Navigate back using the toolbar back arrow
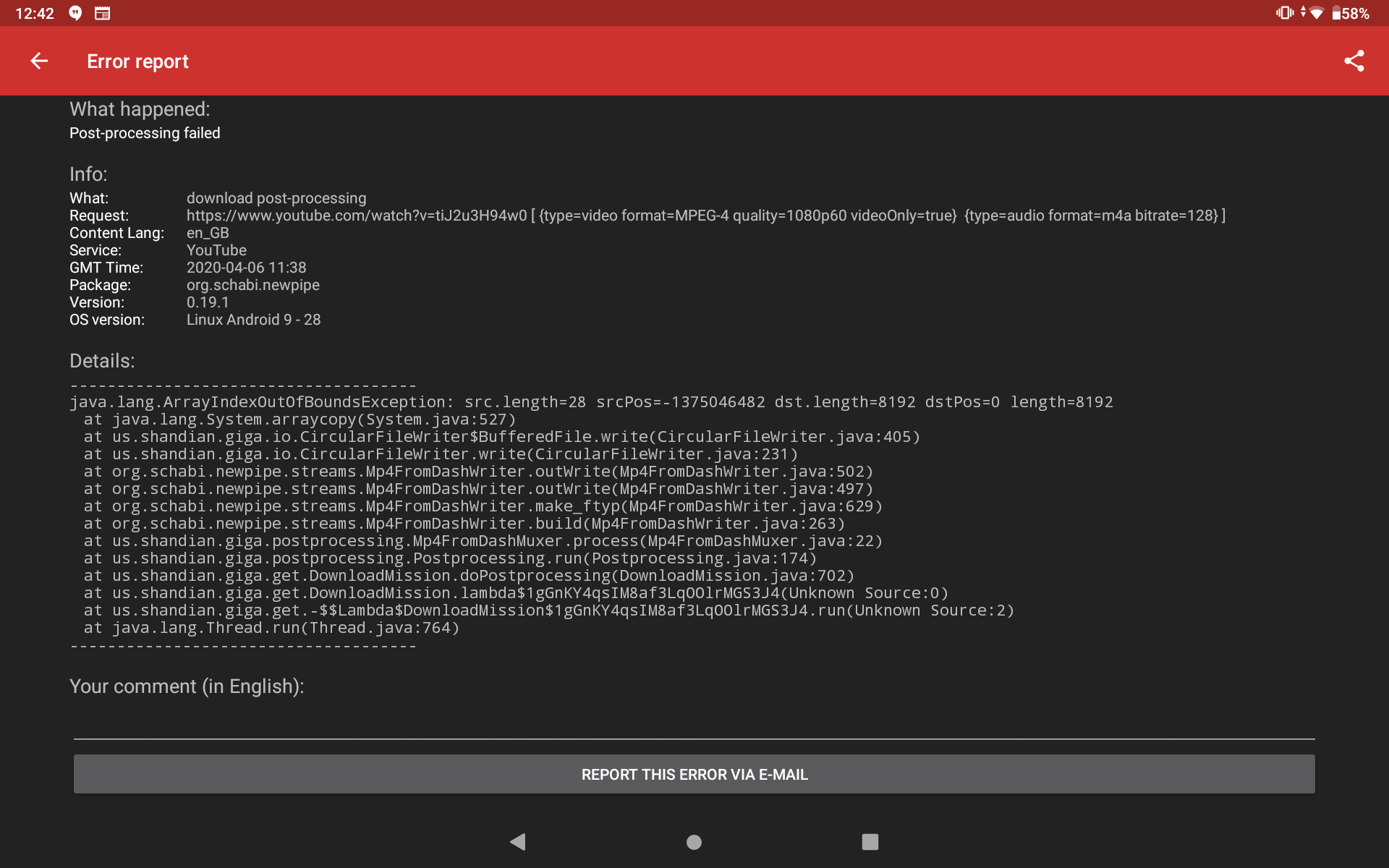Screen dimensions: 1389x868 [x=38, y=61]
